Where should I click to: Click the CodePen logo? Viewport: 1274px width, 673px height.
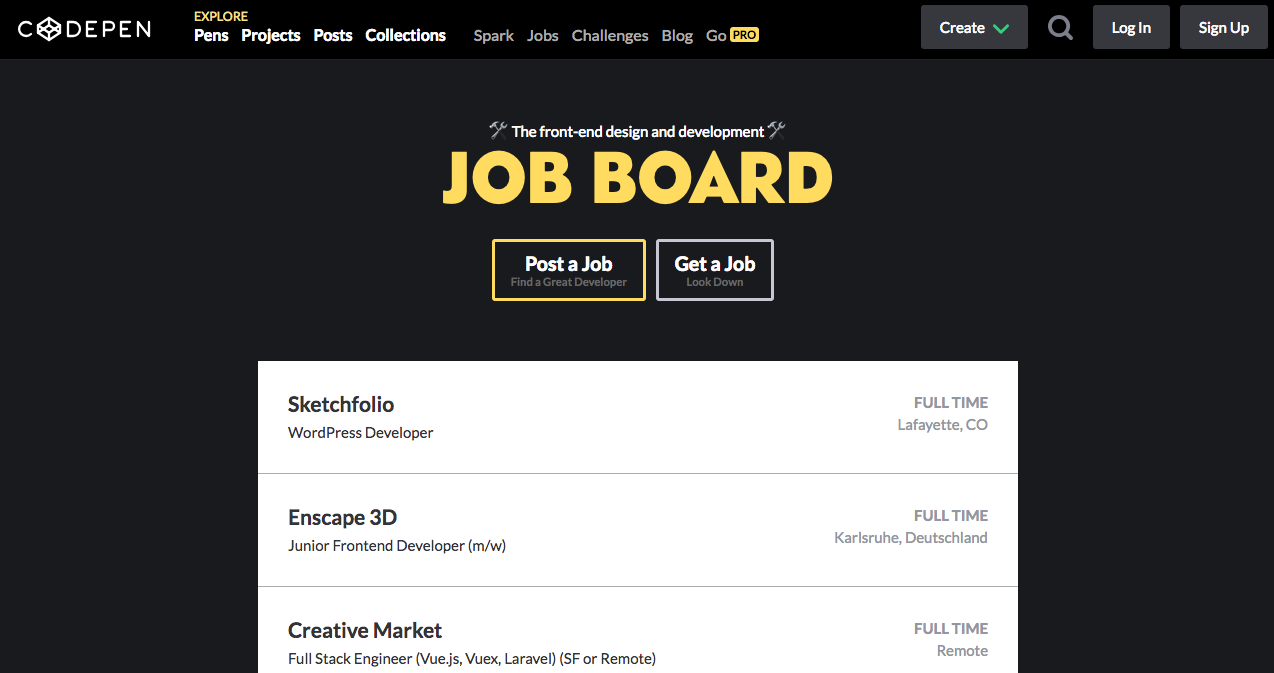84,29
